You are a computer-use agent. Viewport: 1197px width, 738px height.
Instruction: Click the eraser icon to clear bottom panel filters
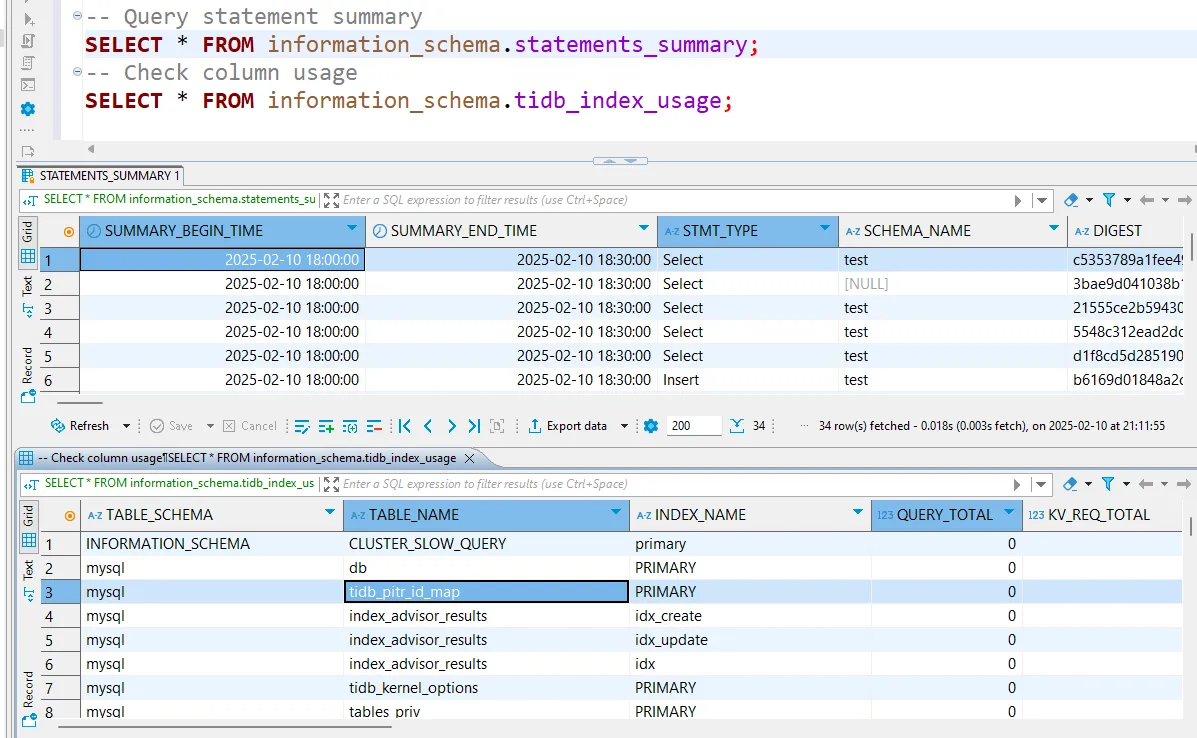(1071, 484)
